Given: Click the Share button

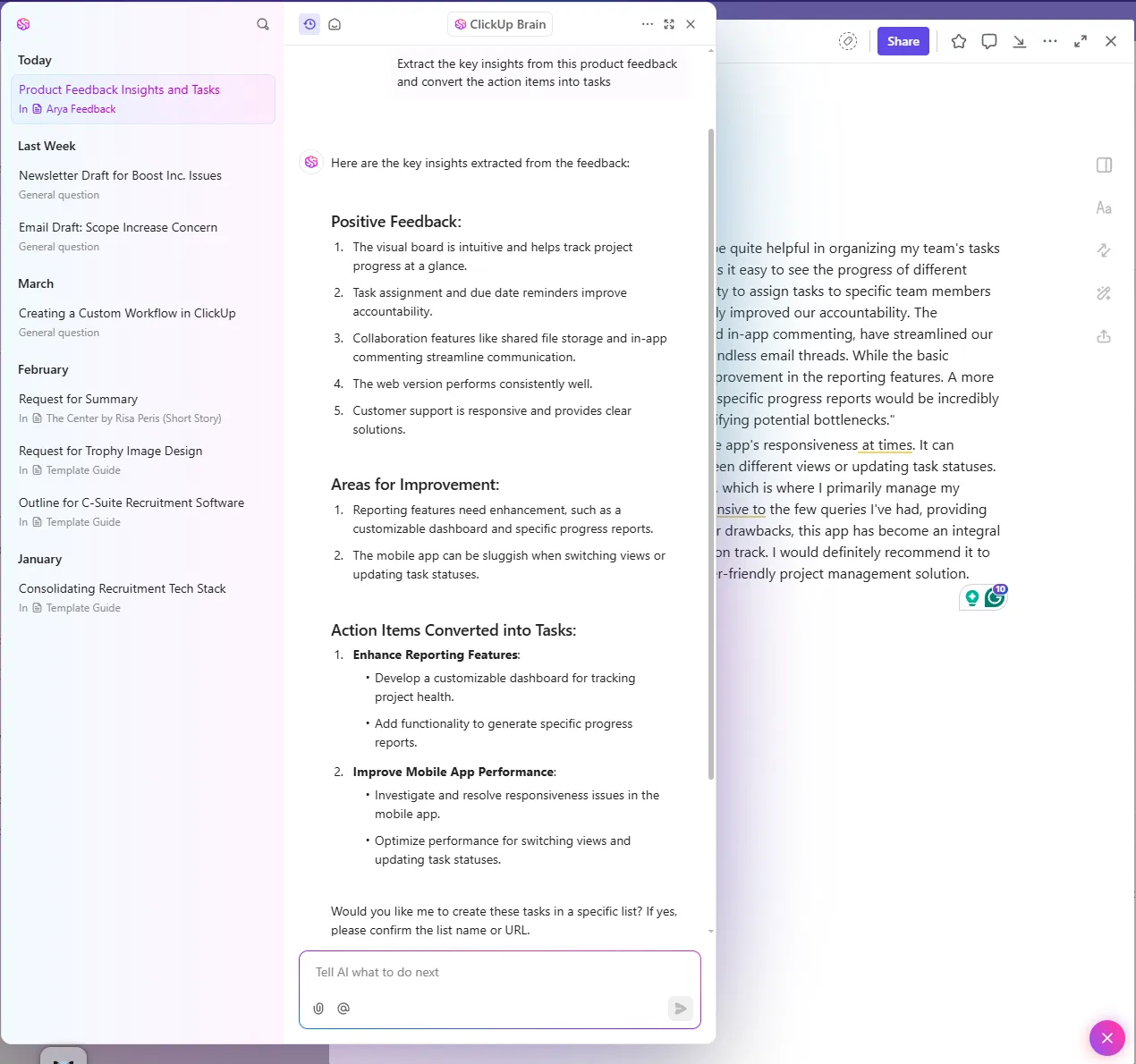Looking at the screenshot, I should pos(903,41).
